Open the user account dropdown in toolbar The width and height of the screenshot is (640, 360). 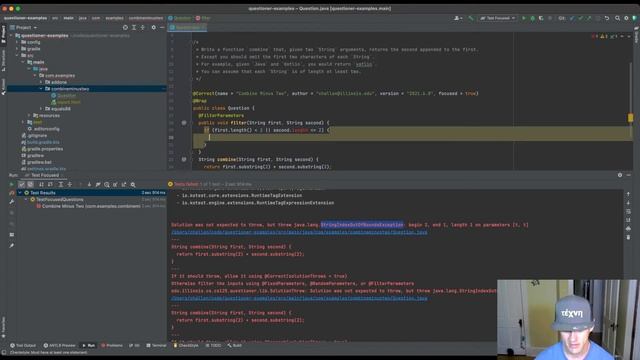tap(458, 18)
